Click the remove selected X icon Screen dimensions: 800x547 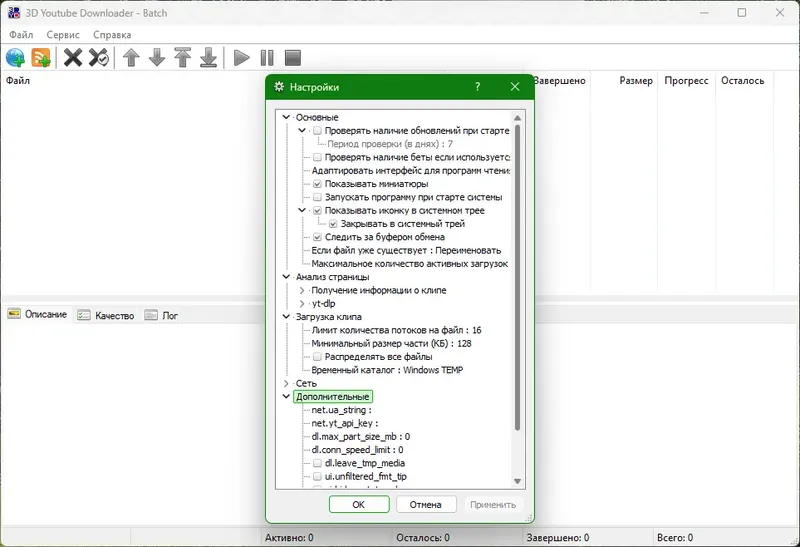pyautogui.click(x=73, y=58)
